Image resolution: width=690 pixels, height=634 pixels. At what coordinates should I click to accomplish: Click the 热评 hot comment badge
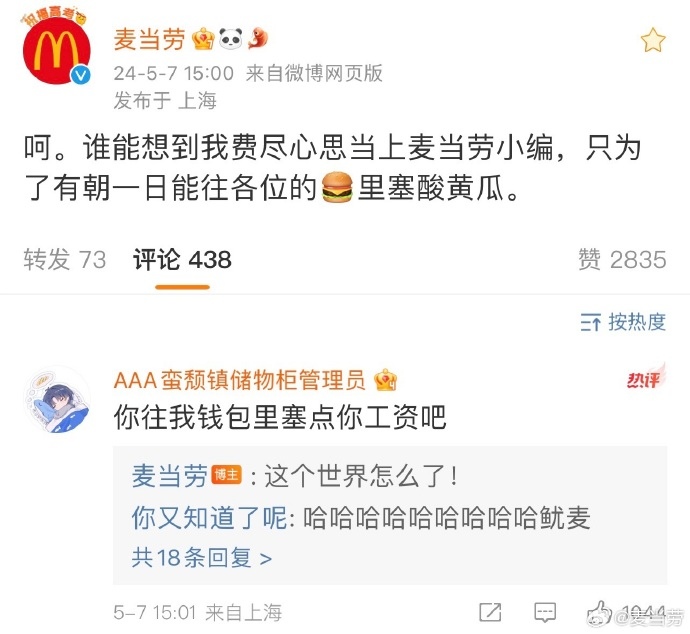coord(646,377)
